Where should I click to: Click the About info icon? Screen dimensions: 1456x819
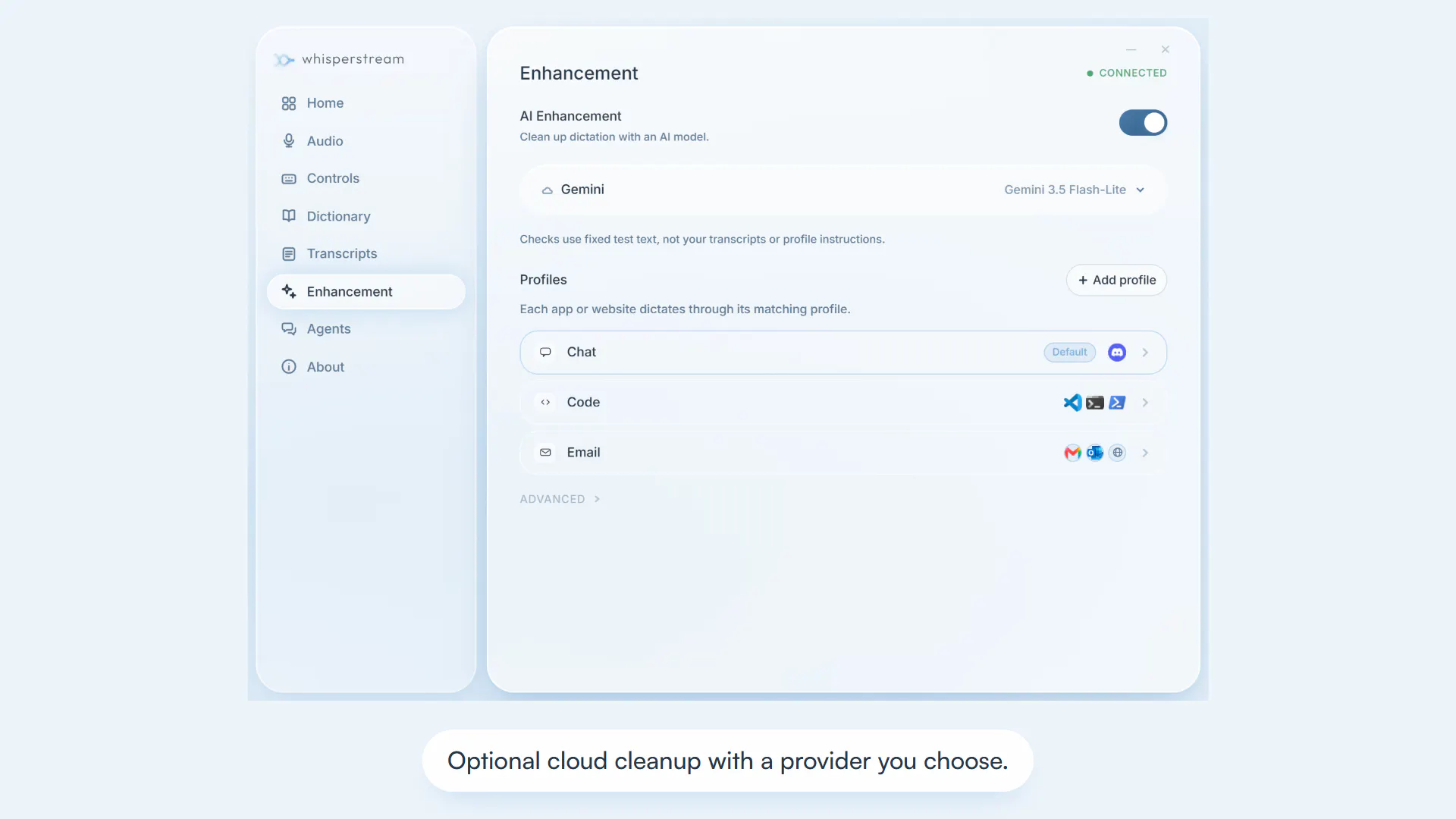point(289,367)
